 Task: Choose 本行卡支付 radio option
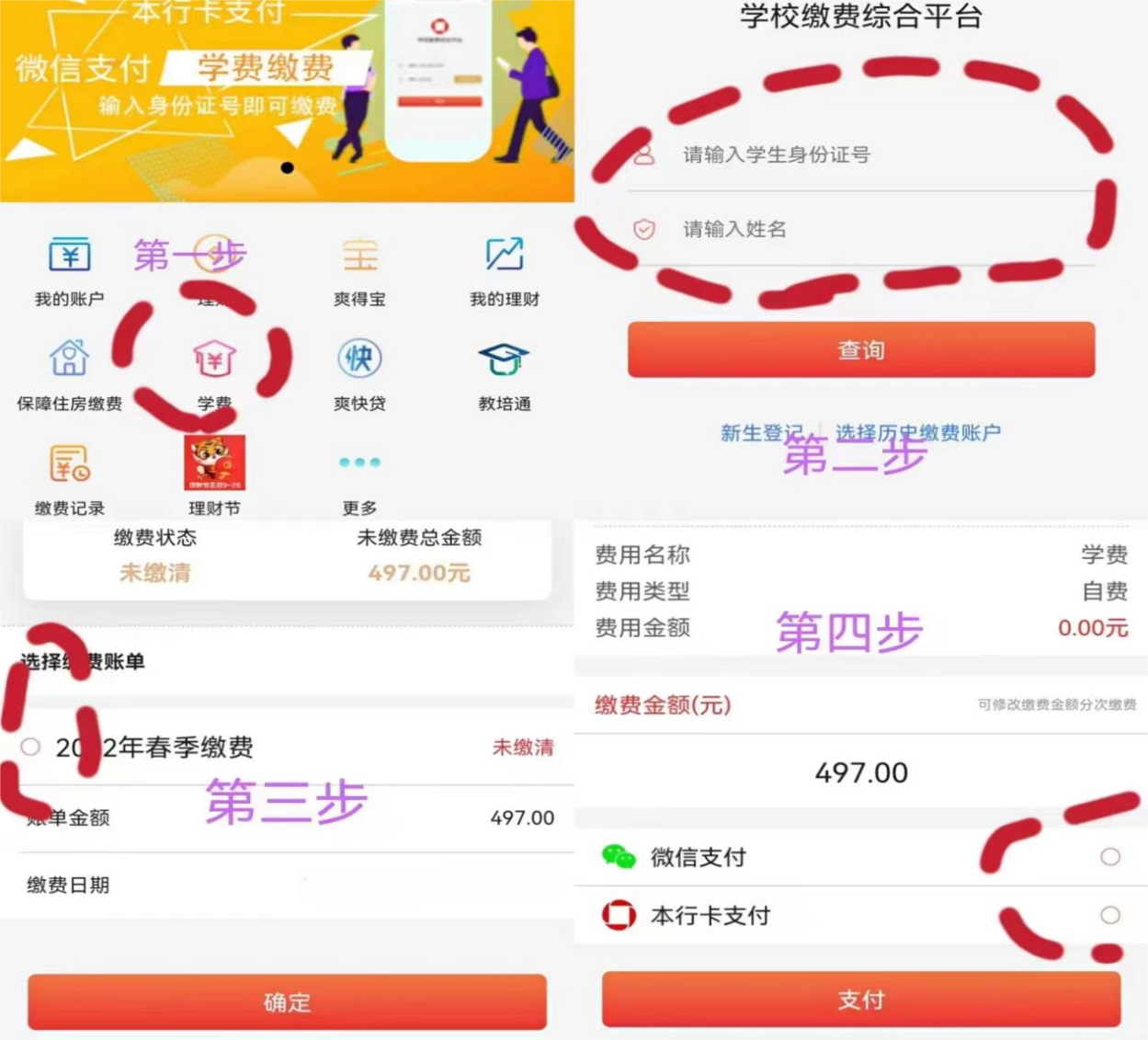[1110, 915]
